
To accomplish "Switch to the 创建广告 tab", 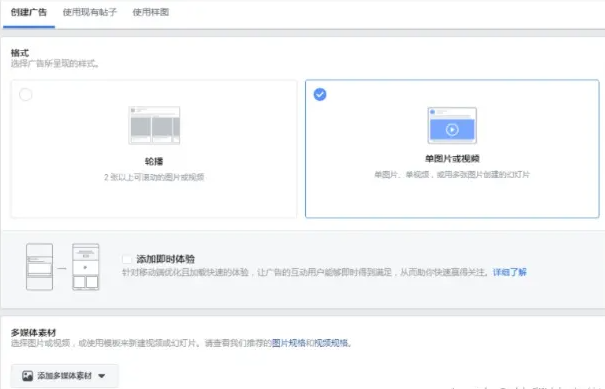I will [x=29, y=12].
